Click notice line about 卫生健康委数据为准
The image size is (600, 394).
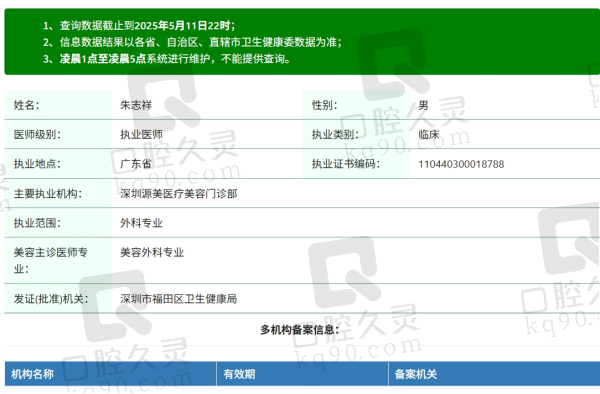[x=192, y=42]
